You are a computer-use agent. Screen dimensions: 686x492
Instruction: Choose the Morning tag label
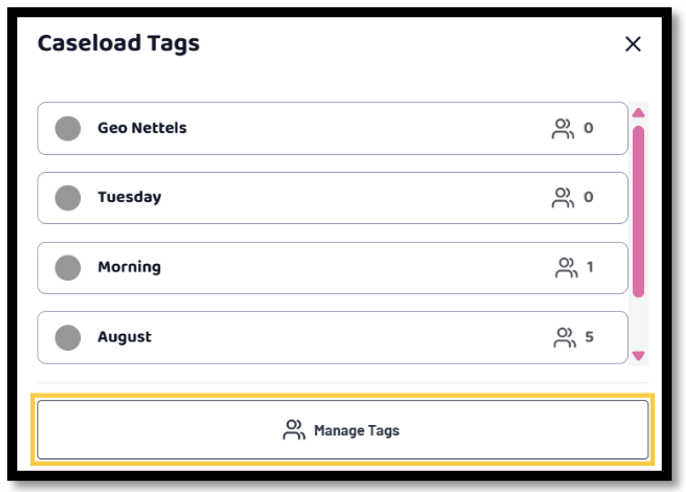[x=130, y=267]
